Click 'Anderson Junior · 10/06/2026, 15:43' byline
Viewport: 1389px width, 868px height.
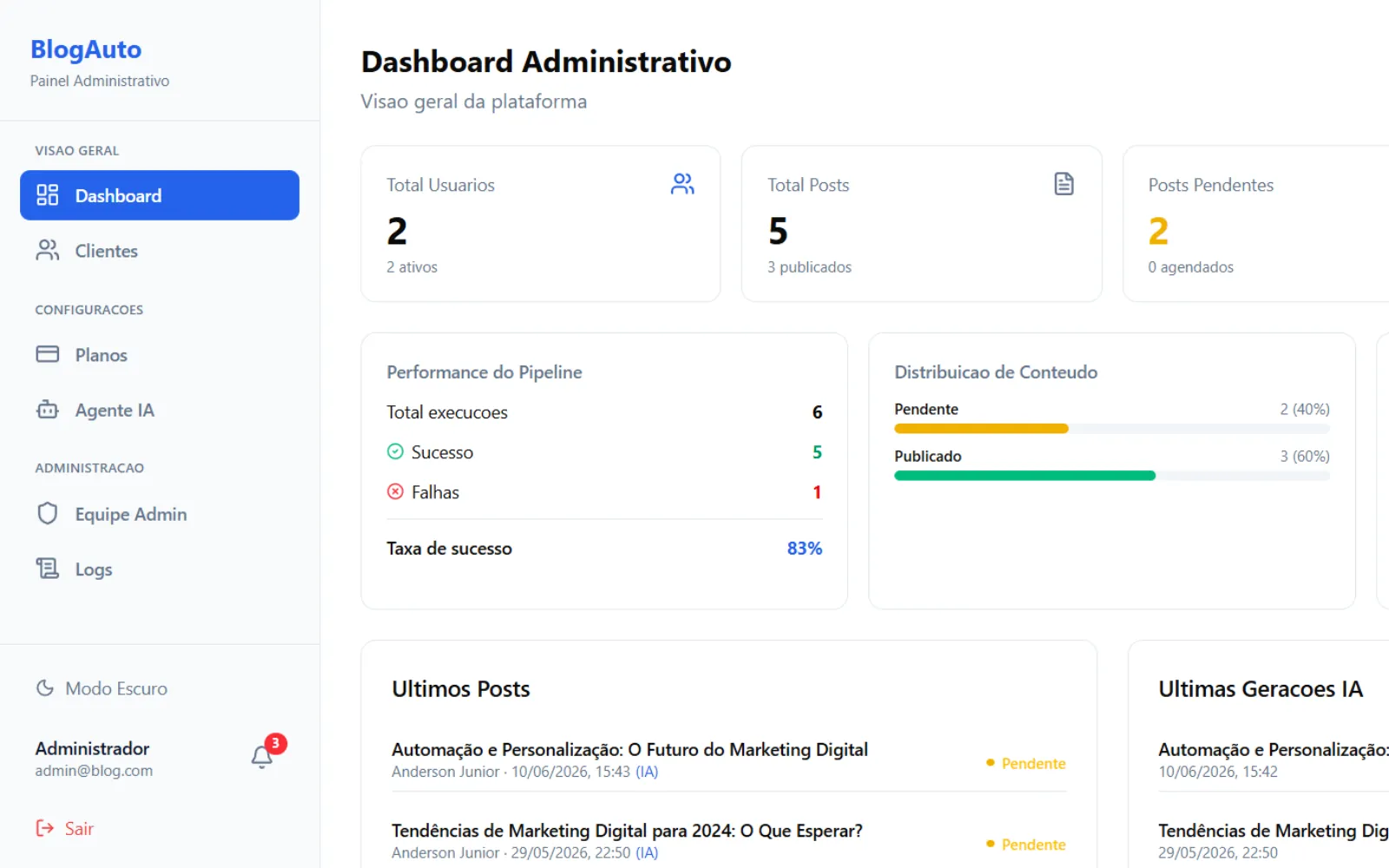click(510, 772)
